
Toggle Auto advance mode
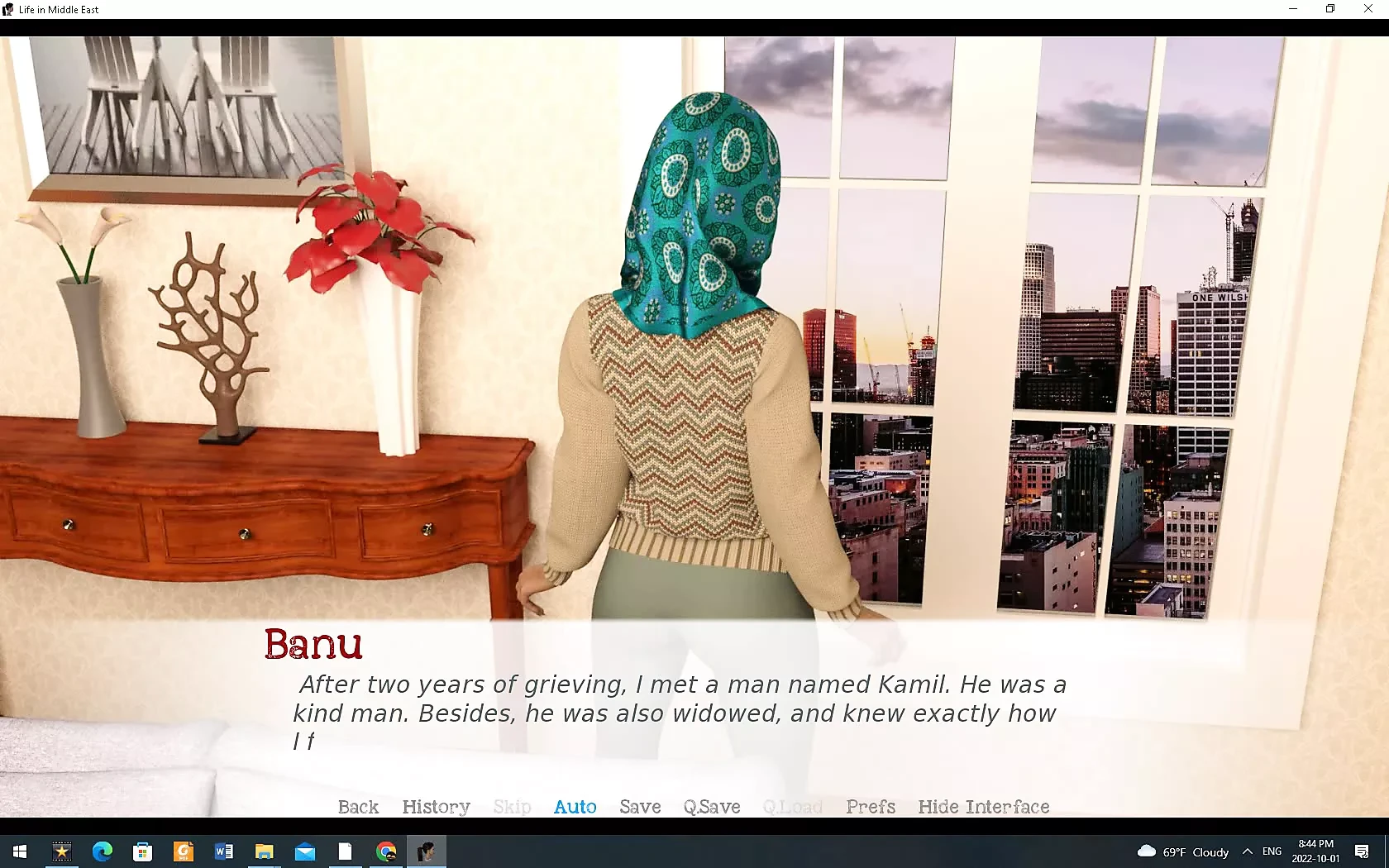(575, 807)
